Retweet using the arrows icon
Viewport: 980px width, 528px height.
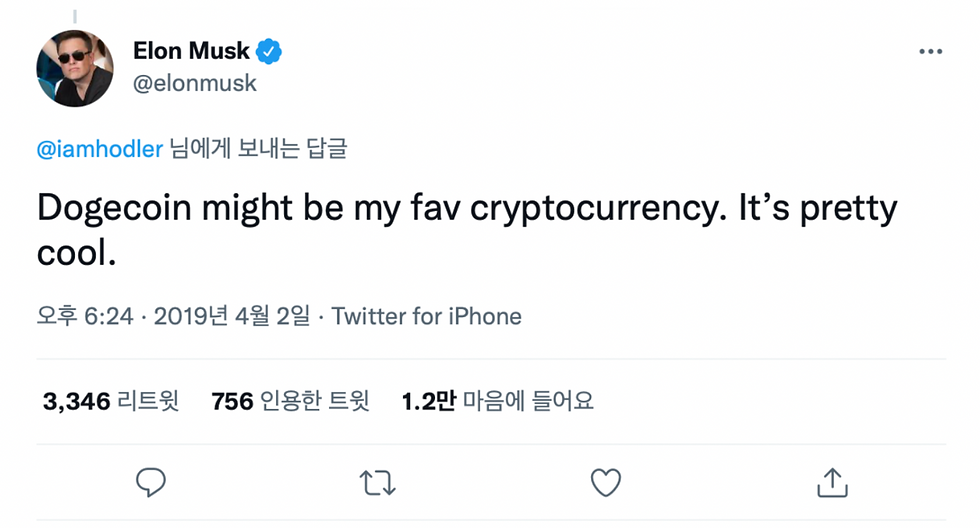coord(377,483)
